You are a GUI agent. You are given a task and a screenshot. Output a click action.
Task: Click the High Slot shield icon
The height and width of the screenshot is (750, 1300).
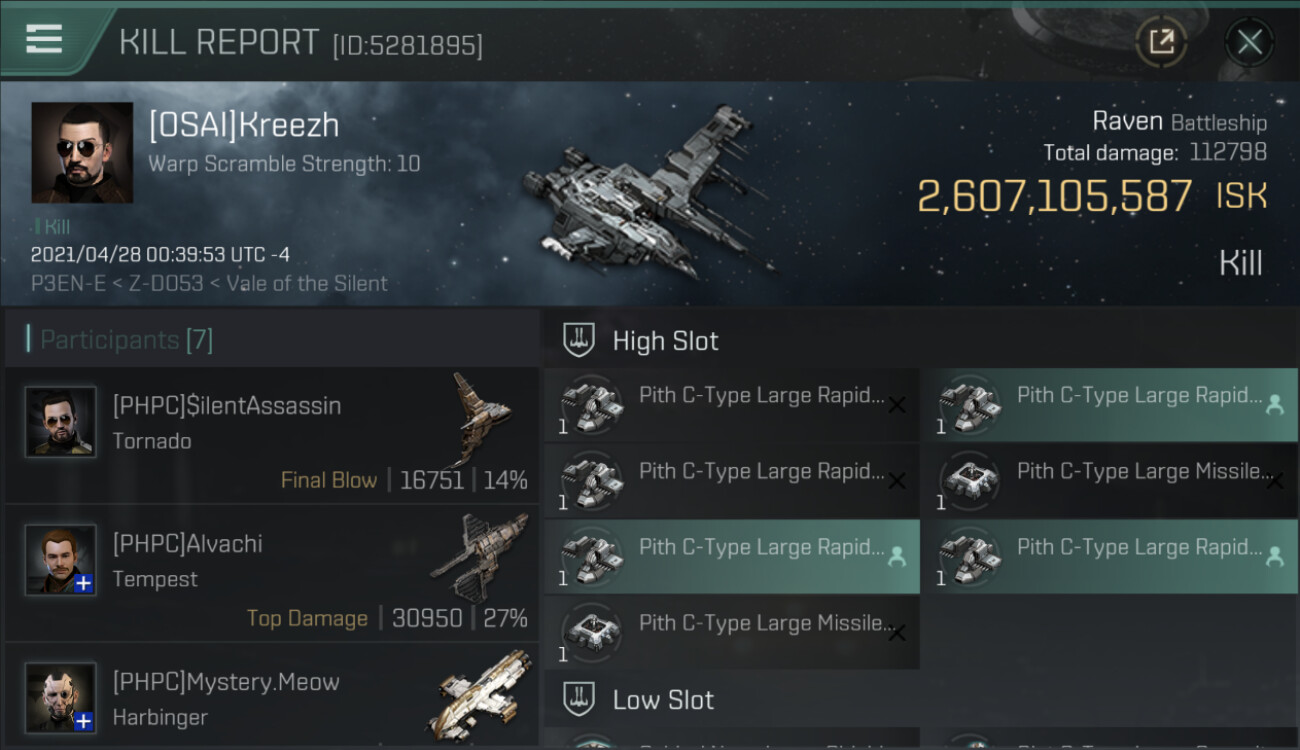[x=579, y=340]
